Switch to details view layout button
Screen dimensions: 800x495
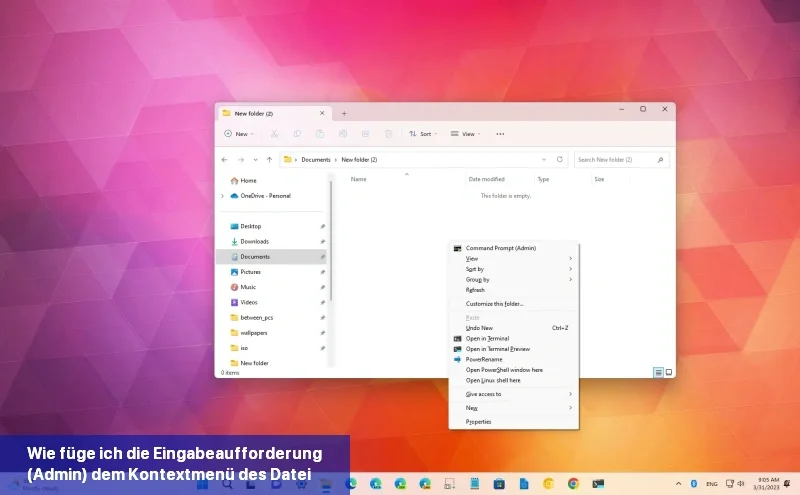pos(658,372)
